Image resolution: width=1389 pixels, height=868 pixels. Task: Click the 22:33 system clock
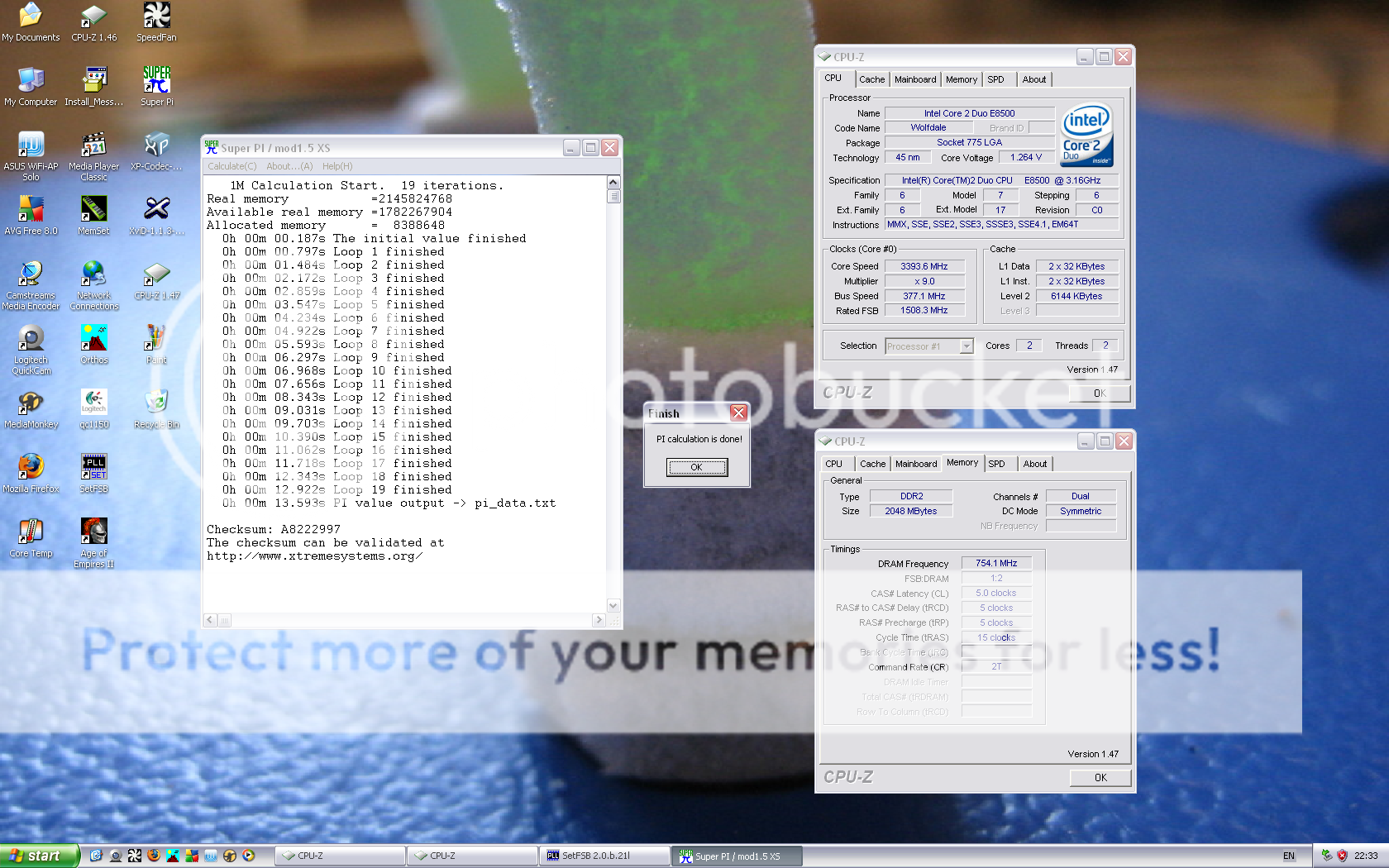pyautogui.click(x=1366, y=856)
